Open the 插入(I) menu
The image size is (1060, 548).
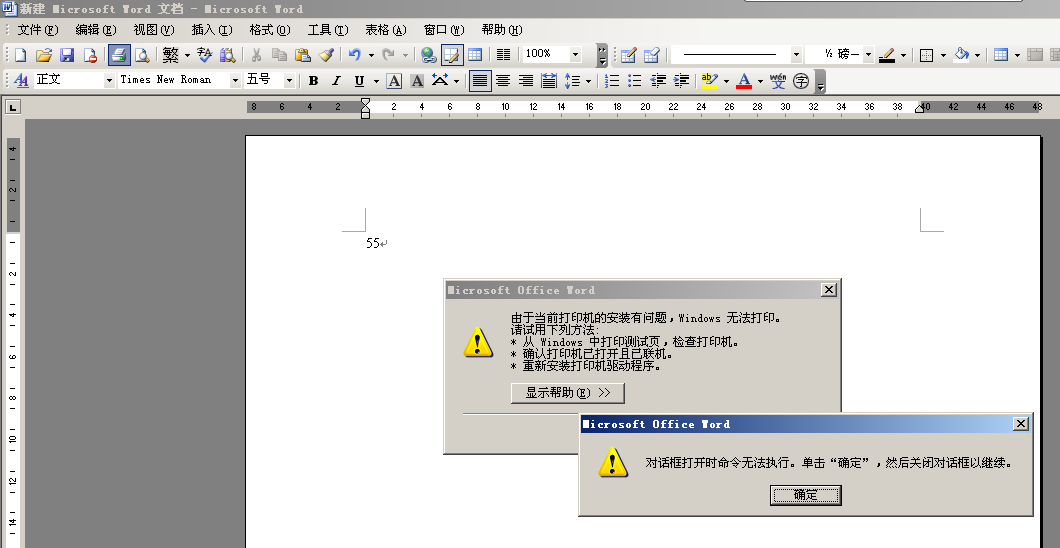pos(212,30)
